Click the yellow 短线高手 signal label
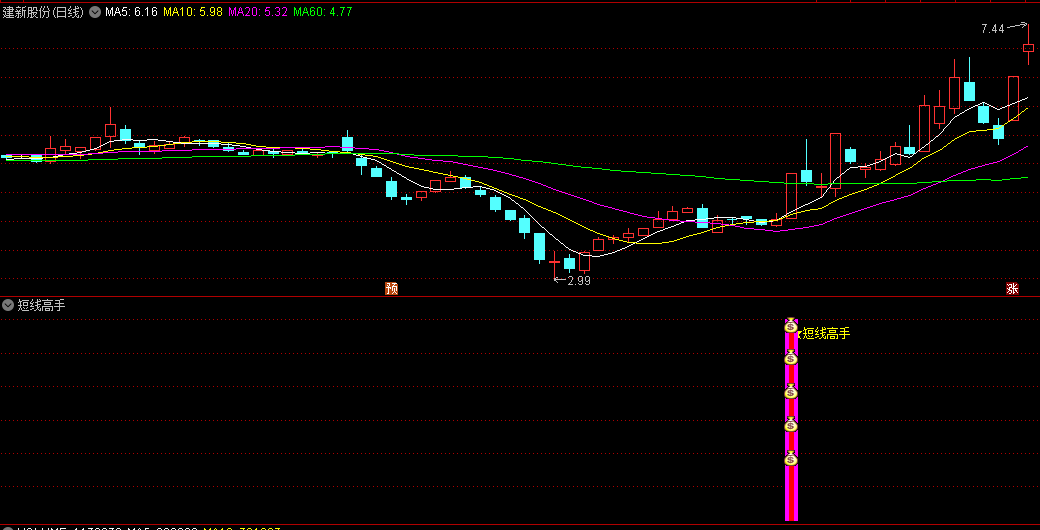Viewport: 1040px width, 530px height. tap(826, 334)
